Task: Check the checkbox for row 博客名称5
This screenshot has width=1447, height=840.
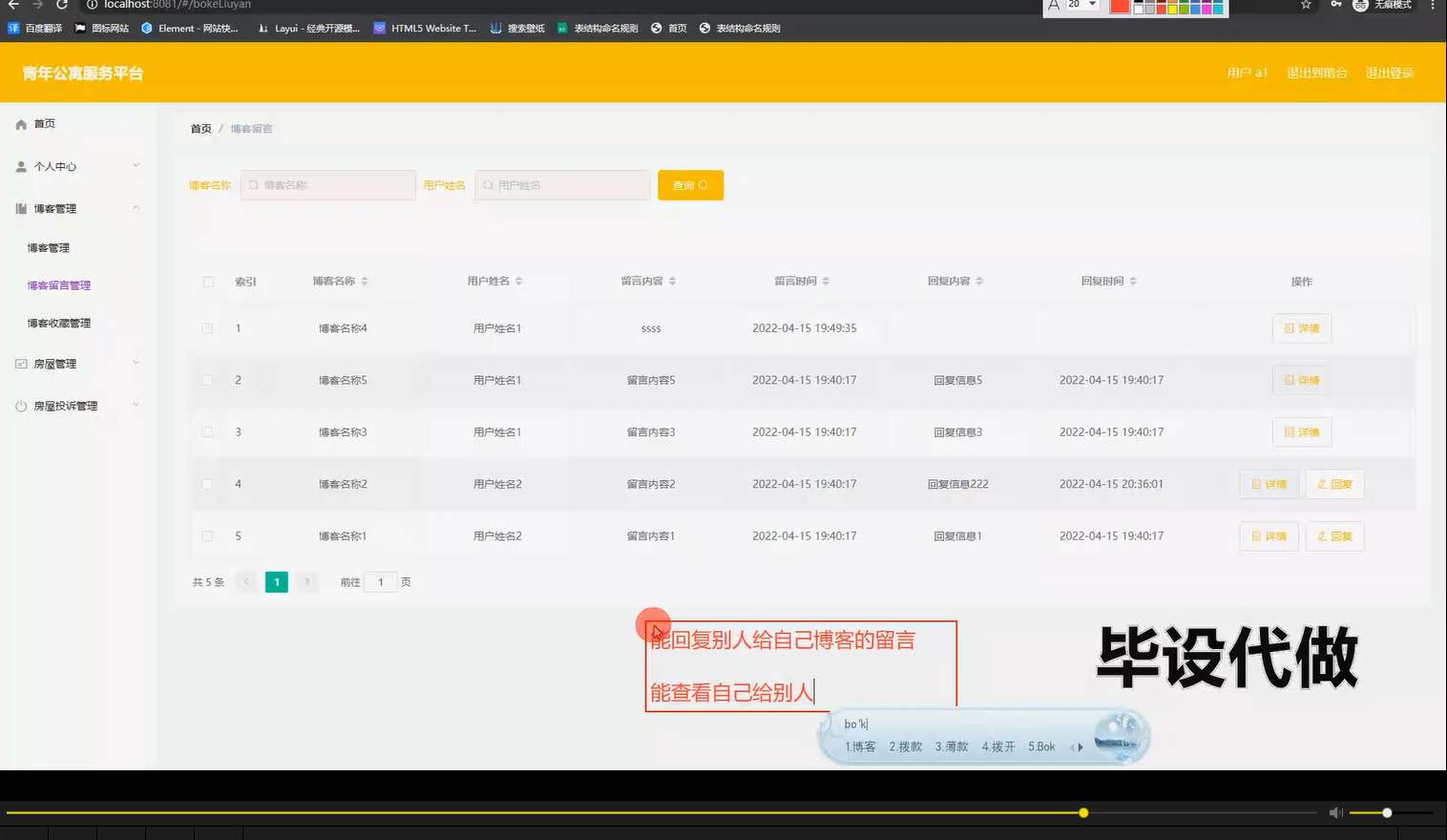Action: click(207, 380)
